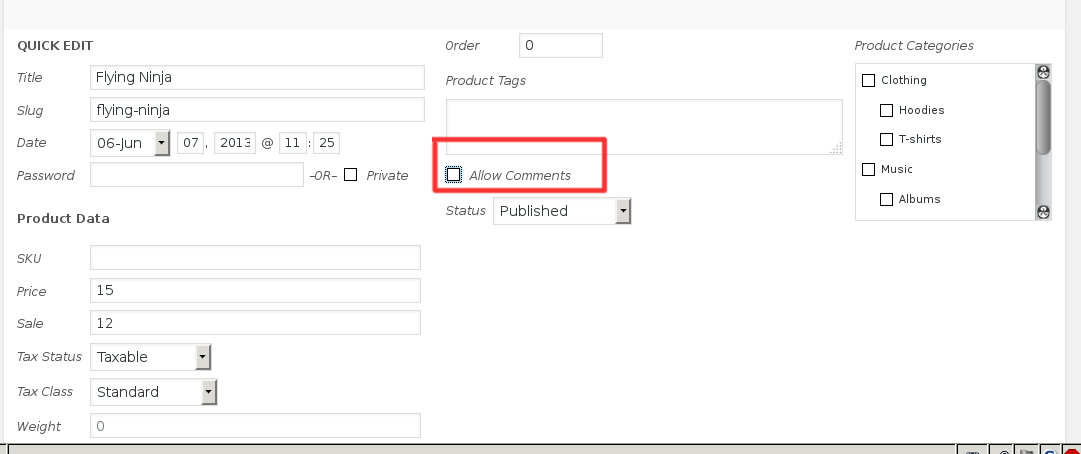Select the Price input field

tap(255, 291)
